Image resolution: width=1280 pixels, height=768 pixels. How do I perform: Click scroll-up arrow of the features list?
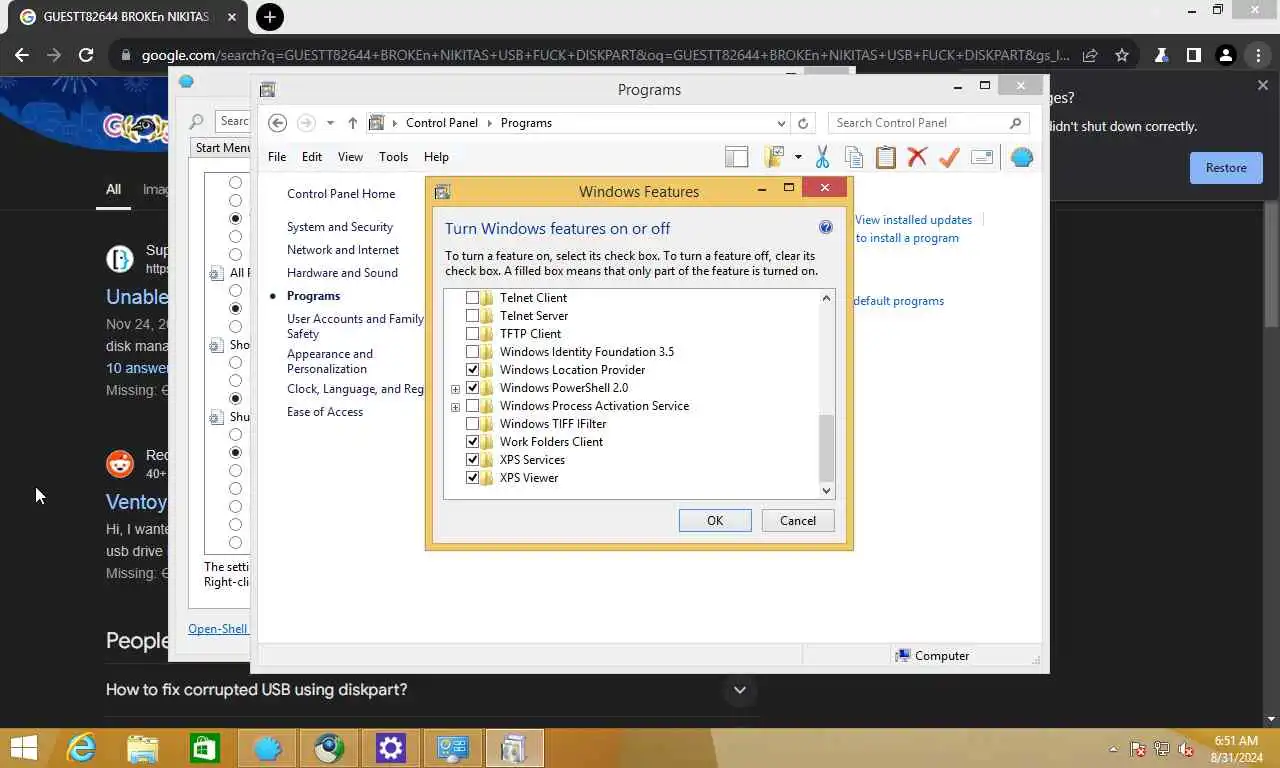pos(826,298)
